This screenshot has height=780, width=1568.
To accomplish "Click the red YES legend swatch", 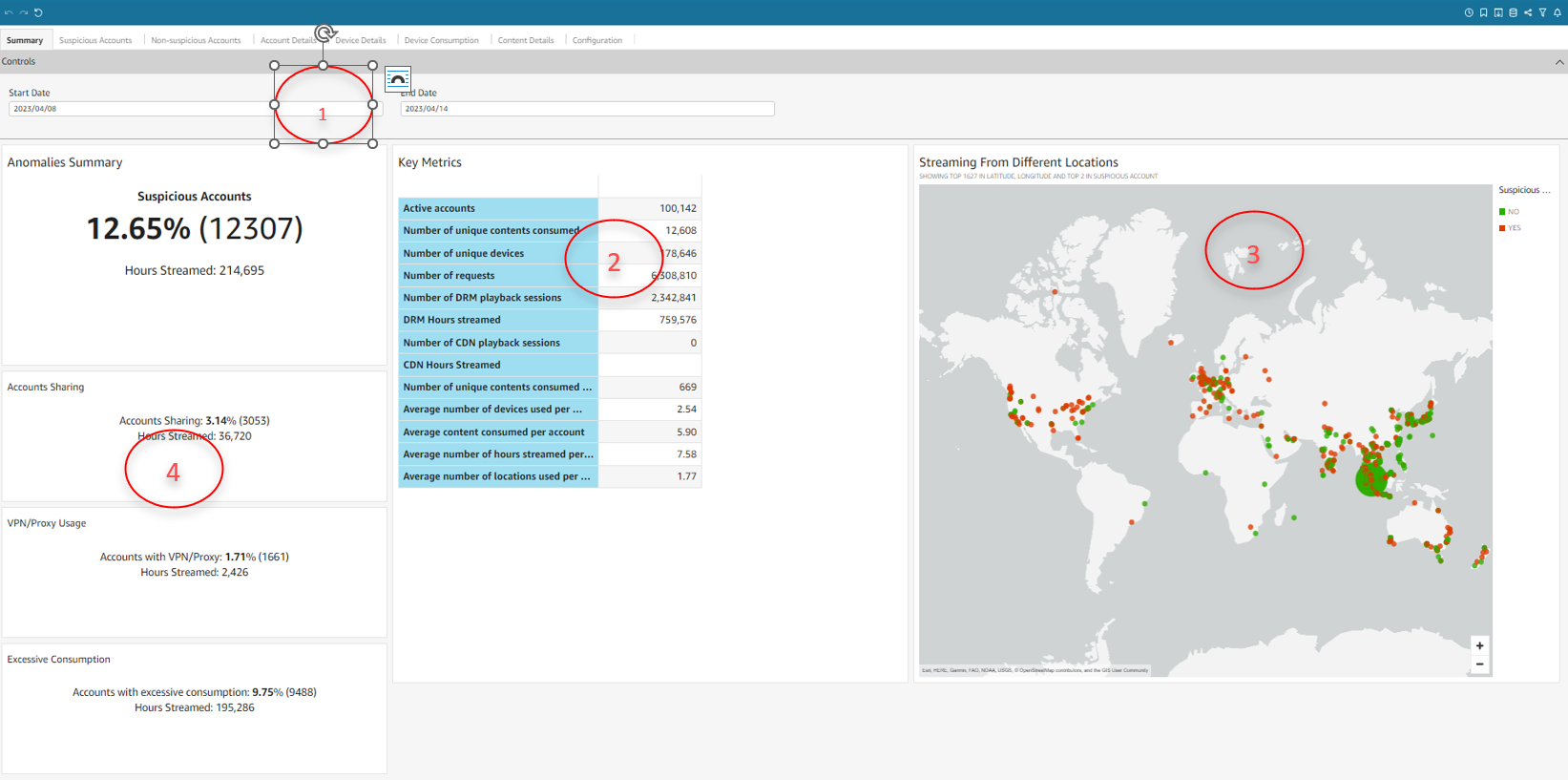I will (x=1502, y=228).
